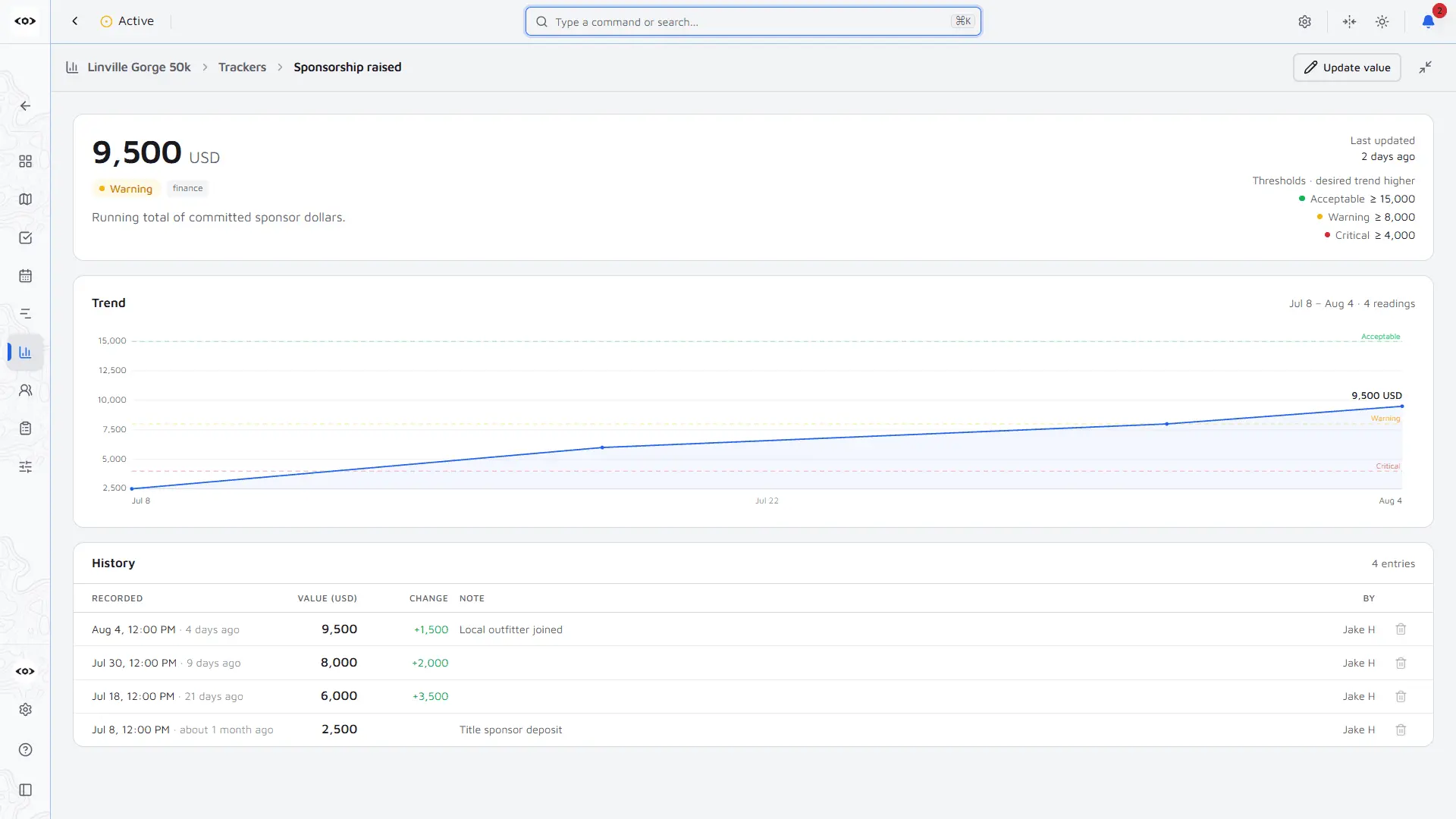Go back using the sidebar left arrow
This screenshot has height=819, width=1456.
[x=25, y=106]
